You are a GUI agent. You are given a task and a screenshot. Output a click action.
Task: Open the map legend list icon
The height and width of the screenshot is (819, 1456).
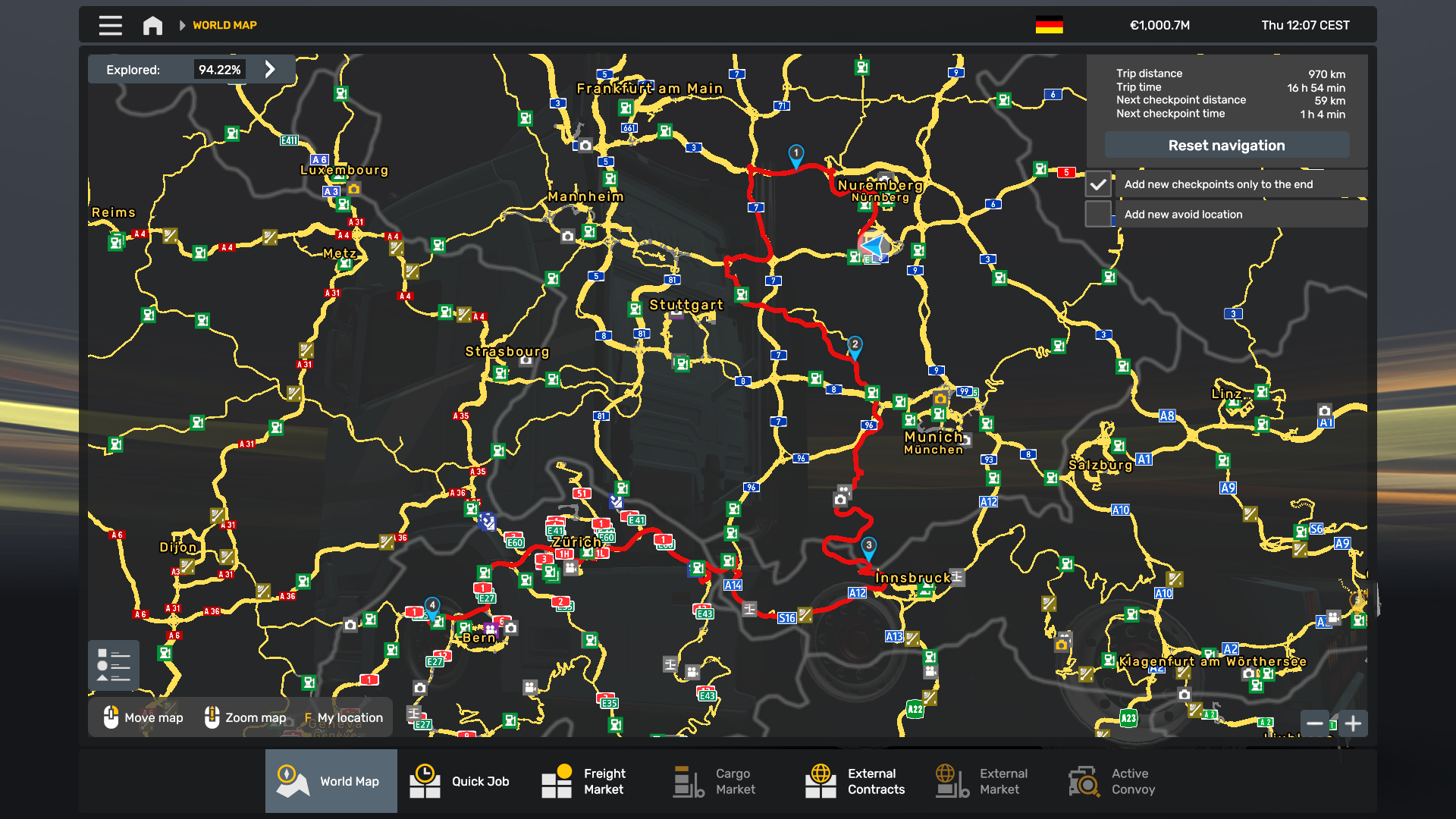114,665
